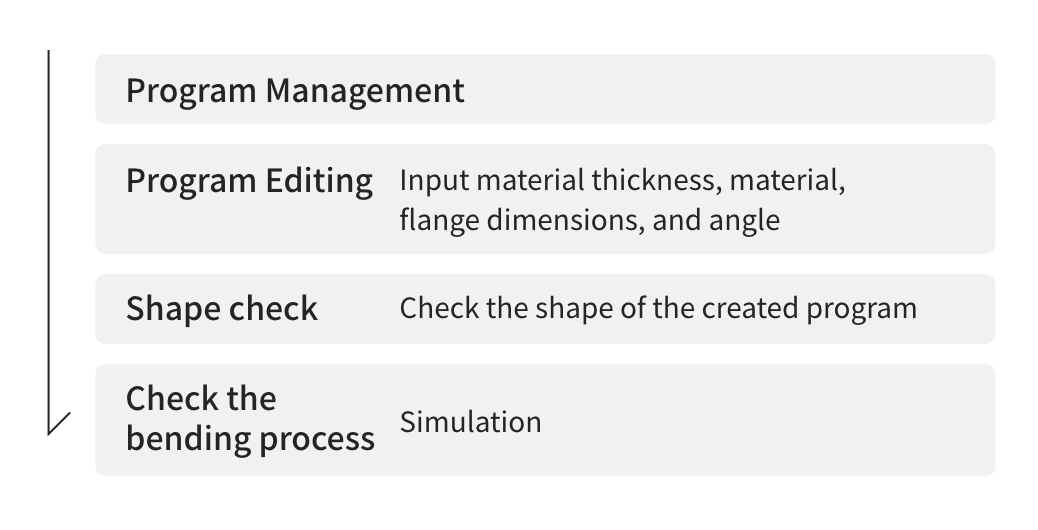Select the Program Editing heading

[x=250, y=181]
